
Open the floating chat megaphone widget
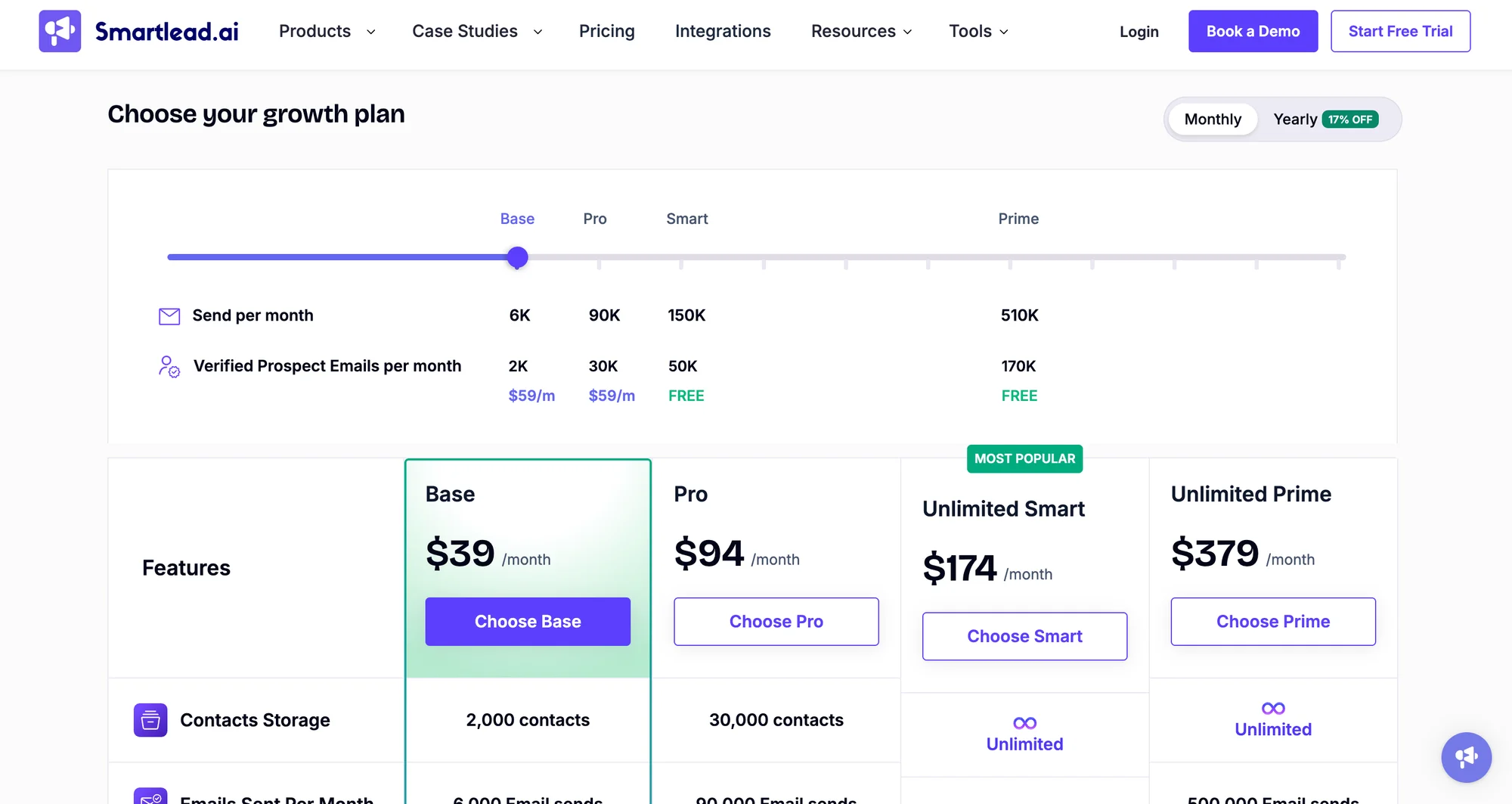[1466, 757]
